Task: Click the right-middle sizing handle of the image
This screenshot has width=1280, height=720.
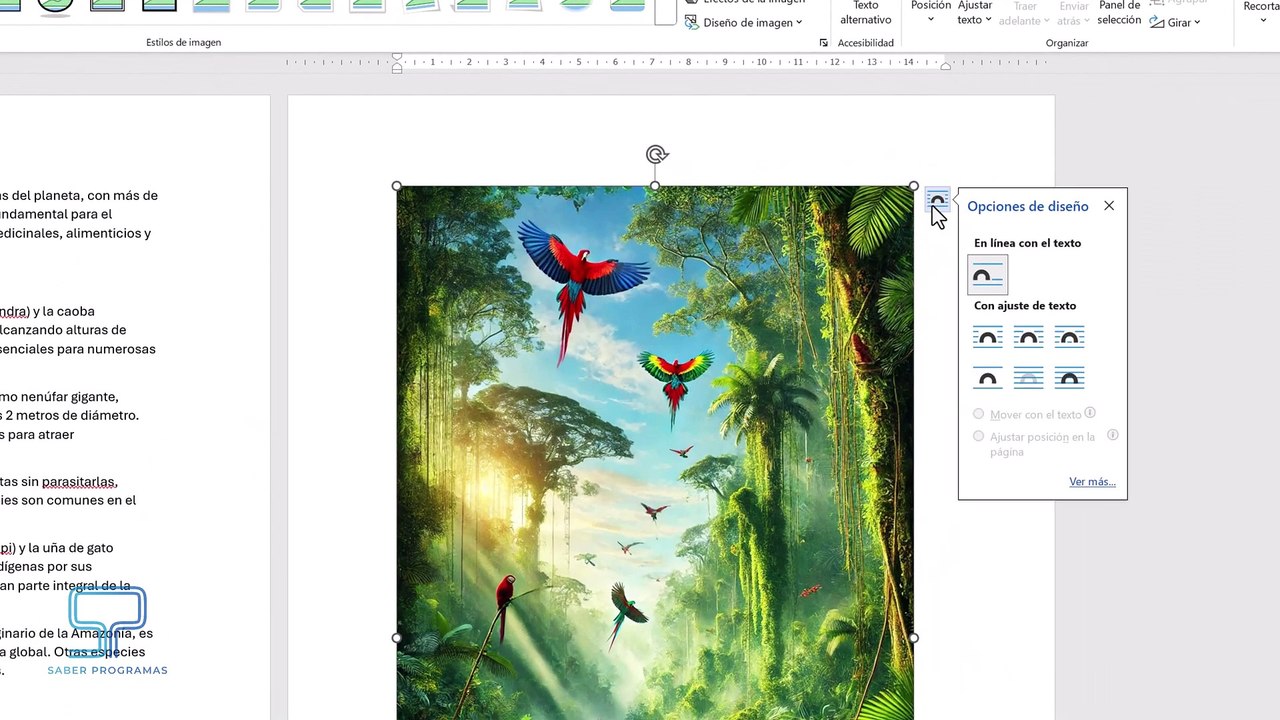Action: 914,638
